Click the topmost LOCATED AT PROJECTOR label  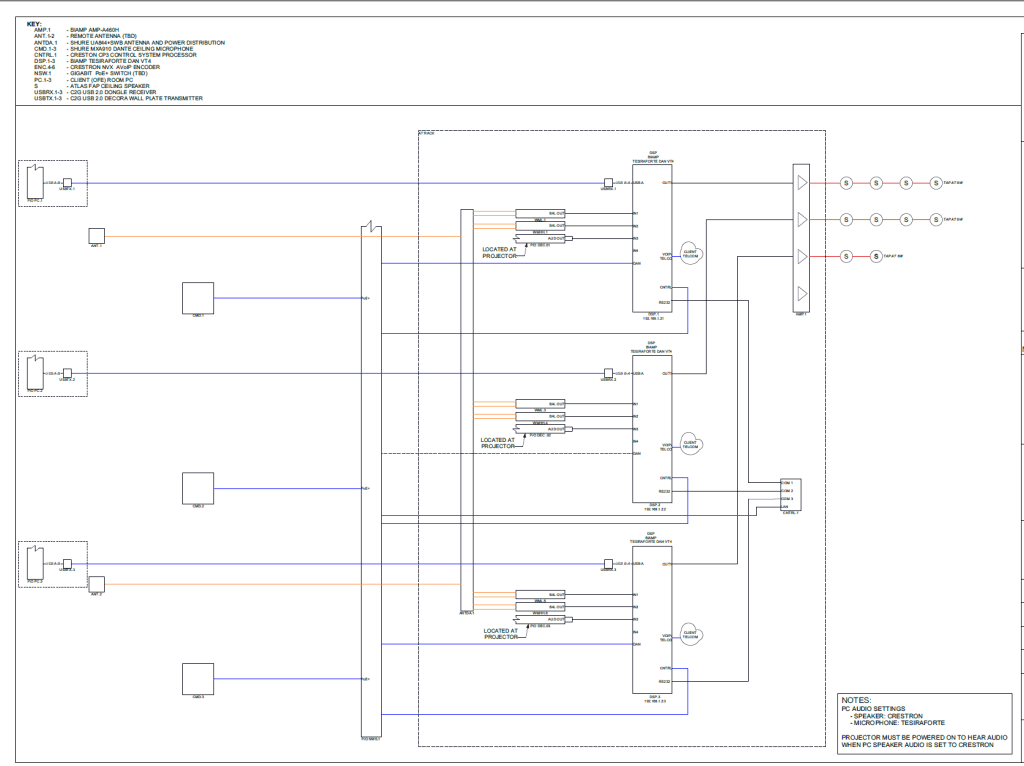500,253
